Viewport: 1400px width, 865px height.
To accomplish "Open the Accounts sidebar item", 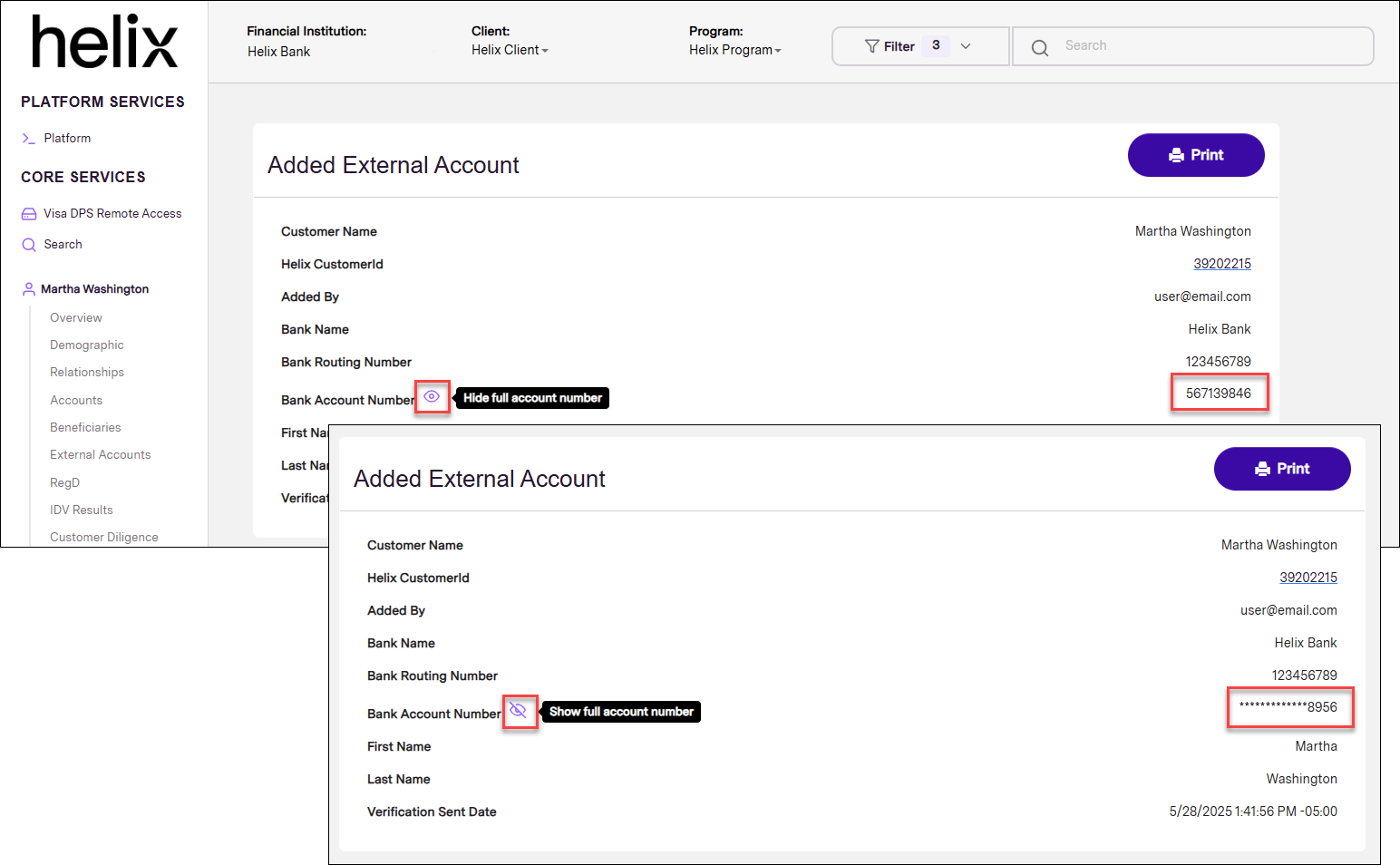I will [76, 401].
